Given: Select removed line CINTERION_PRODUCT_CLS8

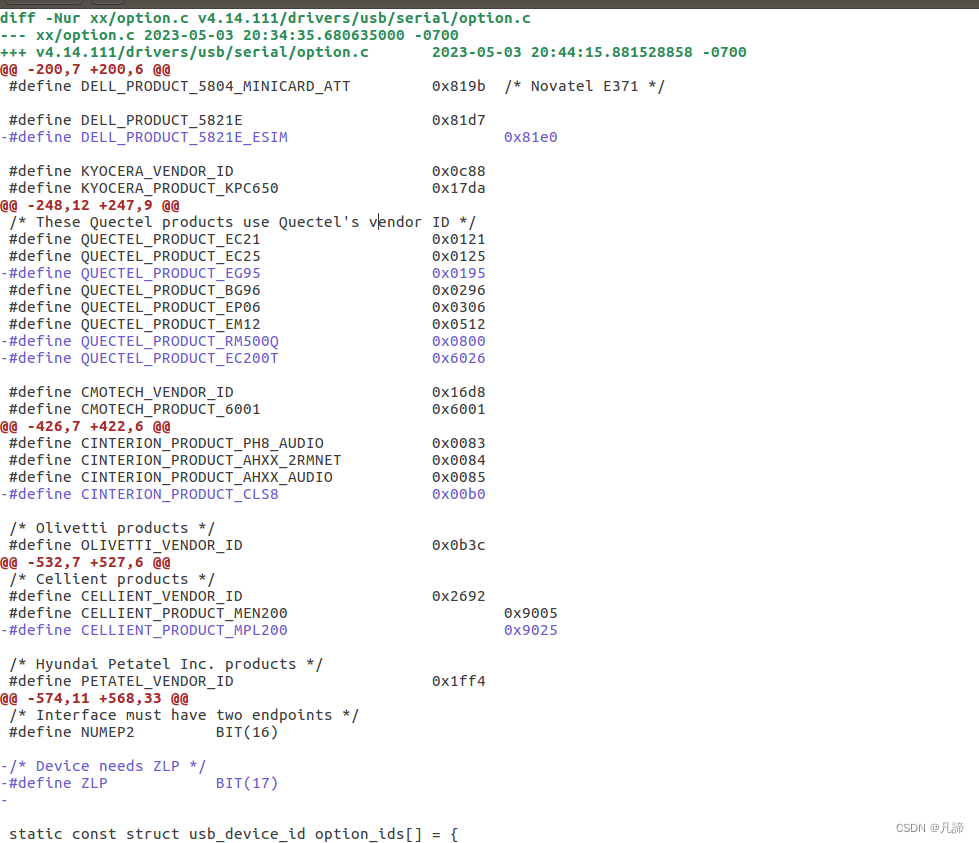Looking at the screenshot, I should coord(243,494).
